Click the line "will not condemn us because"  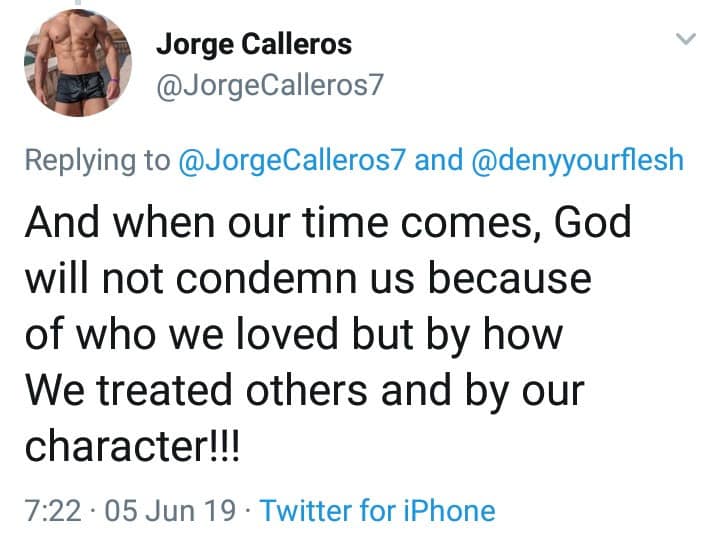click(x=307, y=277)
